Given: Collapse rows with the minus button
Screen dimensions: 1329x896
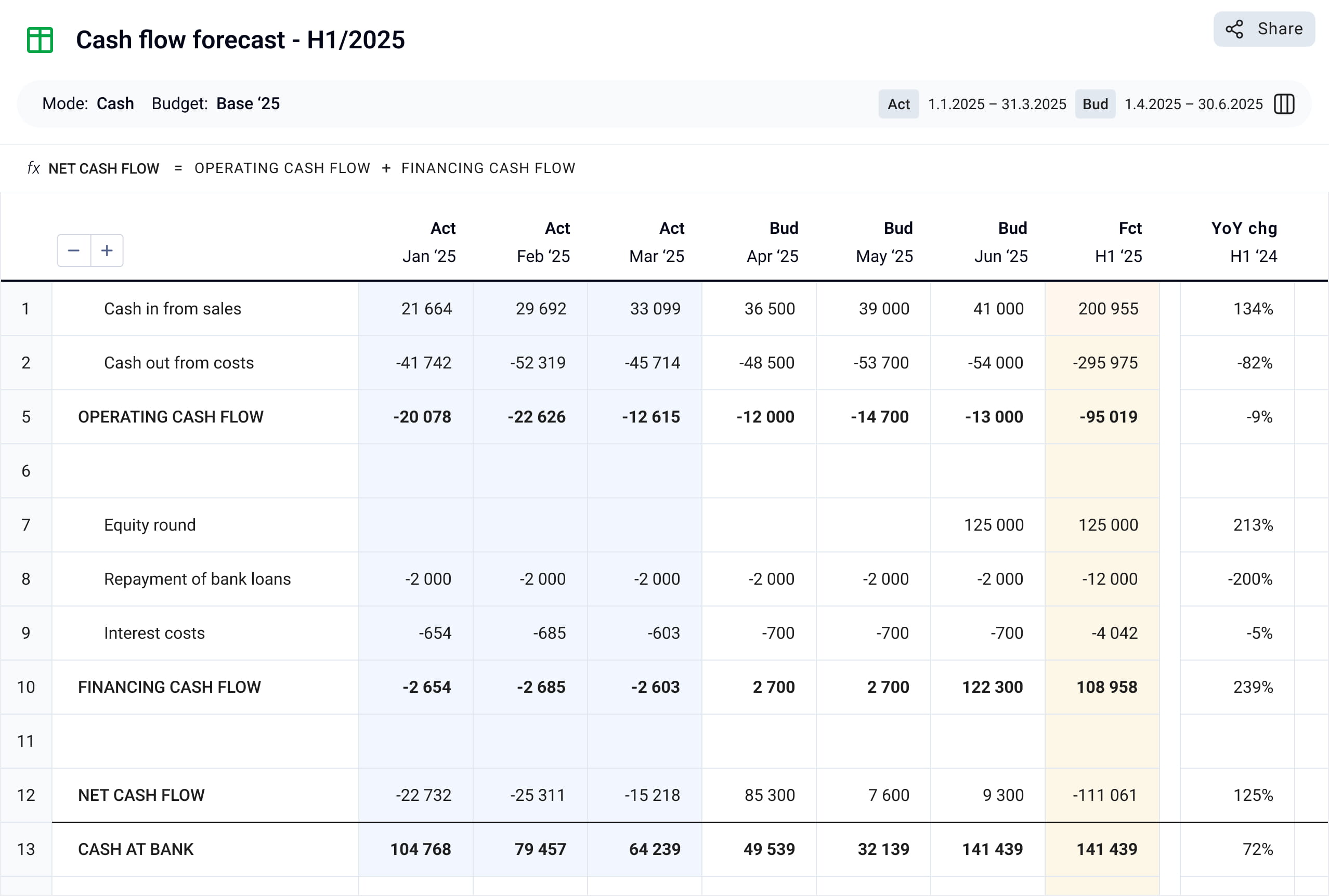Looking at the screenshot, I should pyautogui.click(x=74, y=251).
